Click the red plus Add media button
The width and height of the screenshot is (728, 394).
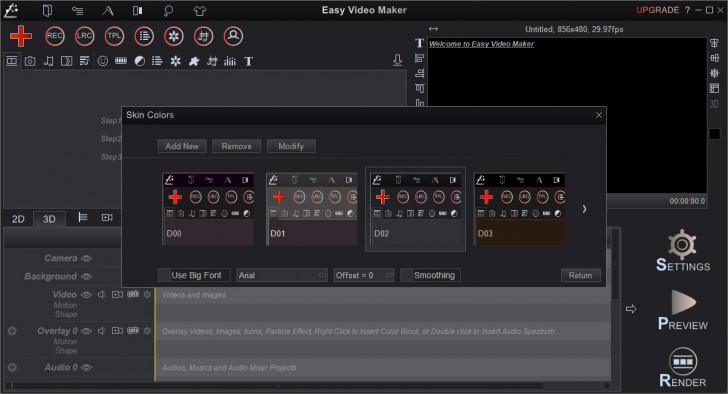click(20, 36)
